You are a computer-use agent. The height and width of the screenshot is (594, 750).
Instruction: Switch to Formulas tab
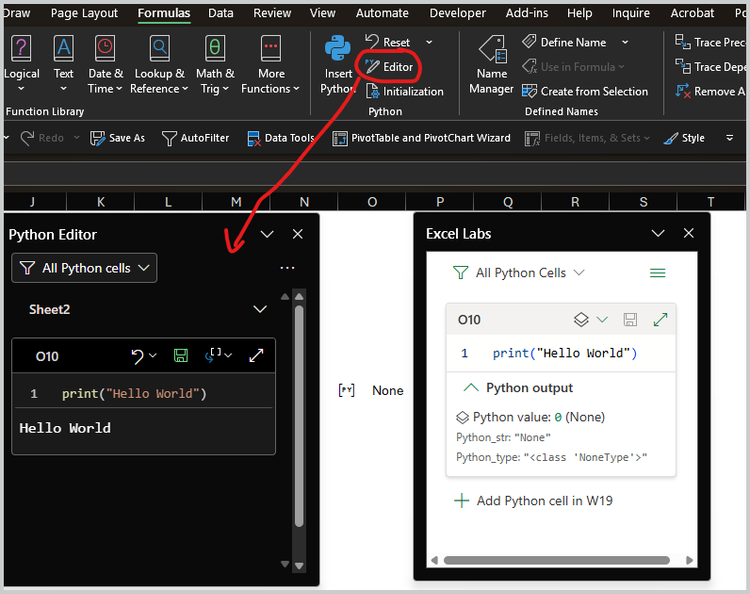164,13
